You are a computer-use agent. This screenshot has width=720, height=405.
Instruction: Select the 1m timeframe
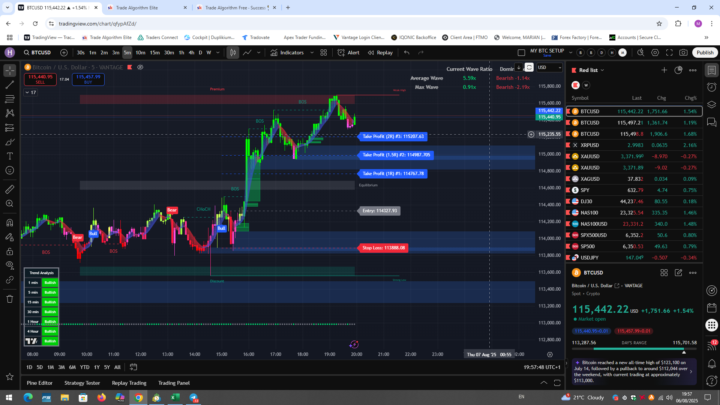[x=93, y=53]
